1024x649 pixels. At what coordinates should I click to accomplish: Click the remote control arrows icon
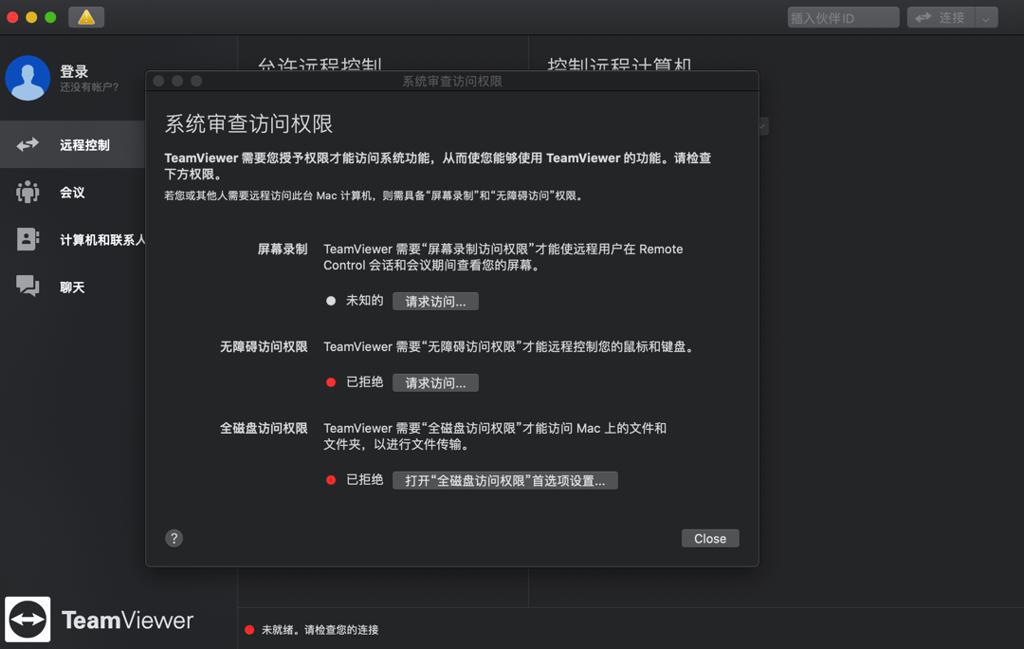[27, 144]
